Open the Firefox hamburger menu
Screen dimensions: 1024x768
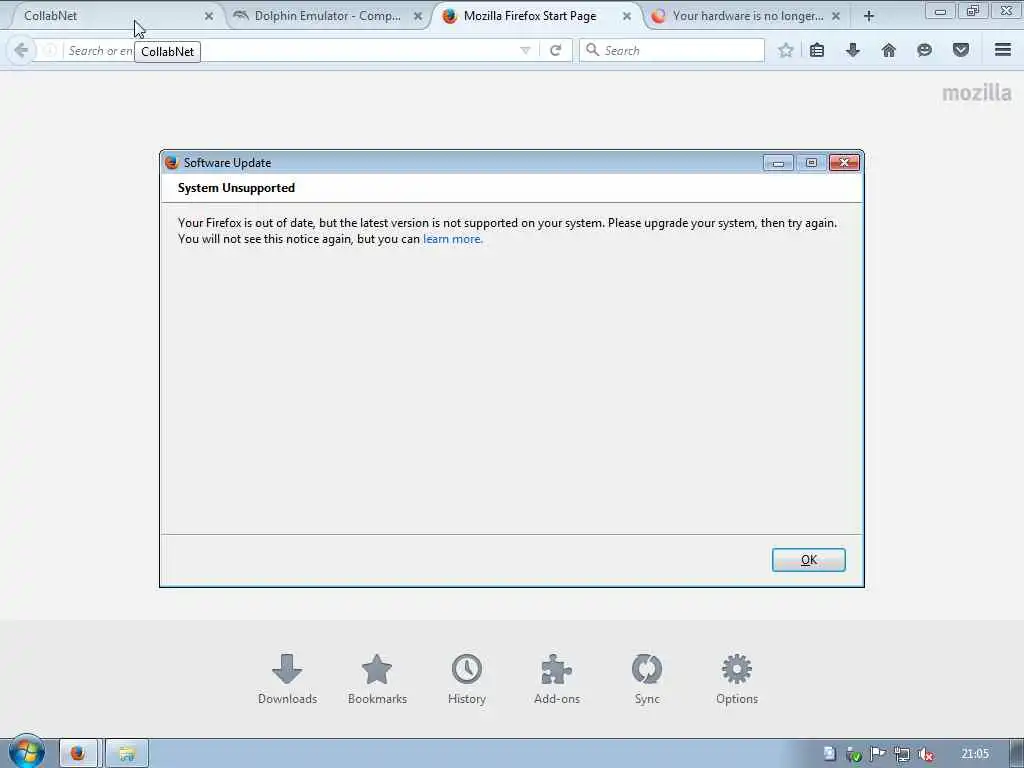pyautogui.click(x=1003, y=50)
